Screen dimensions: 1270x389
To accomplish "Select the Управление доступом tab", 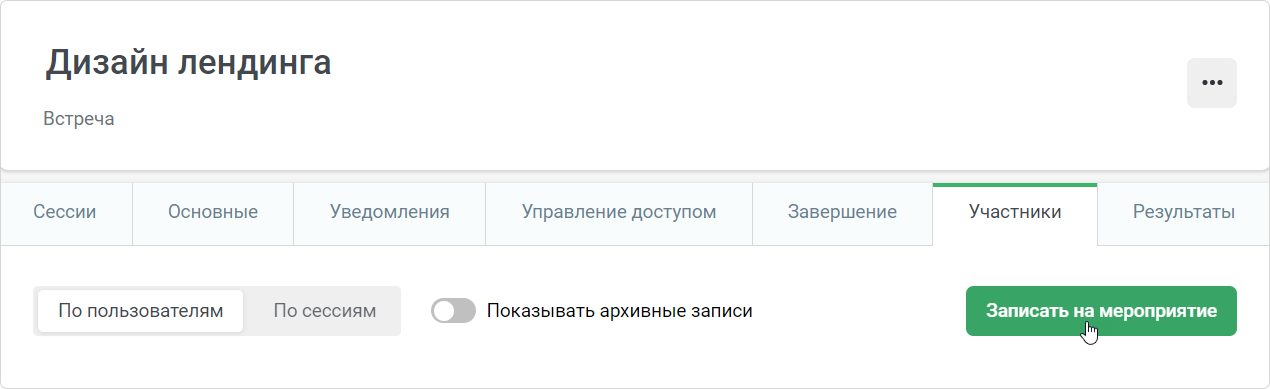I will (x=619, y=213).
